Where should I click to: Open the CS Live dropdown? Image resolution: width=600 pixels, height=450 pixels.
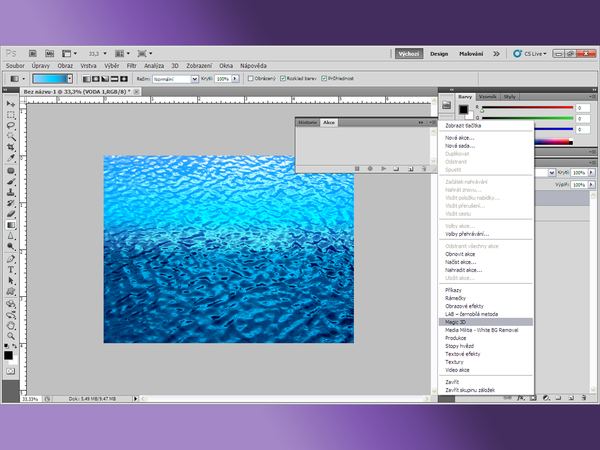(535, 53)
